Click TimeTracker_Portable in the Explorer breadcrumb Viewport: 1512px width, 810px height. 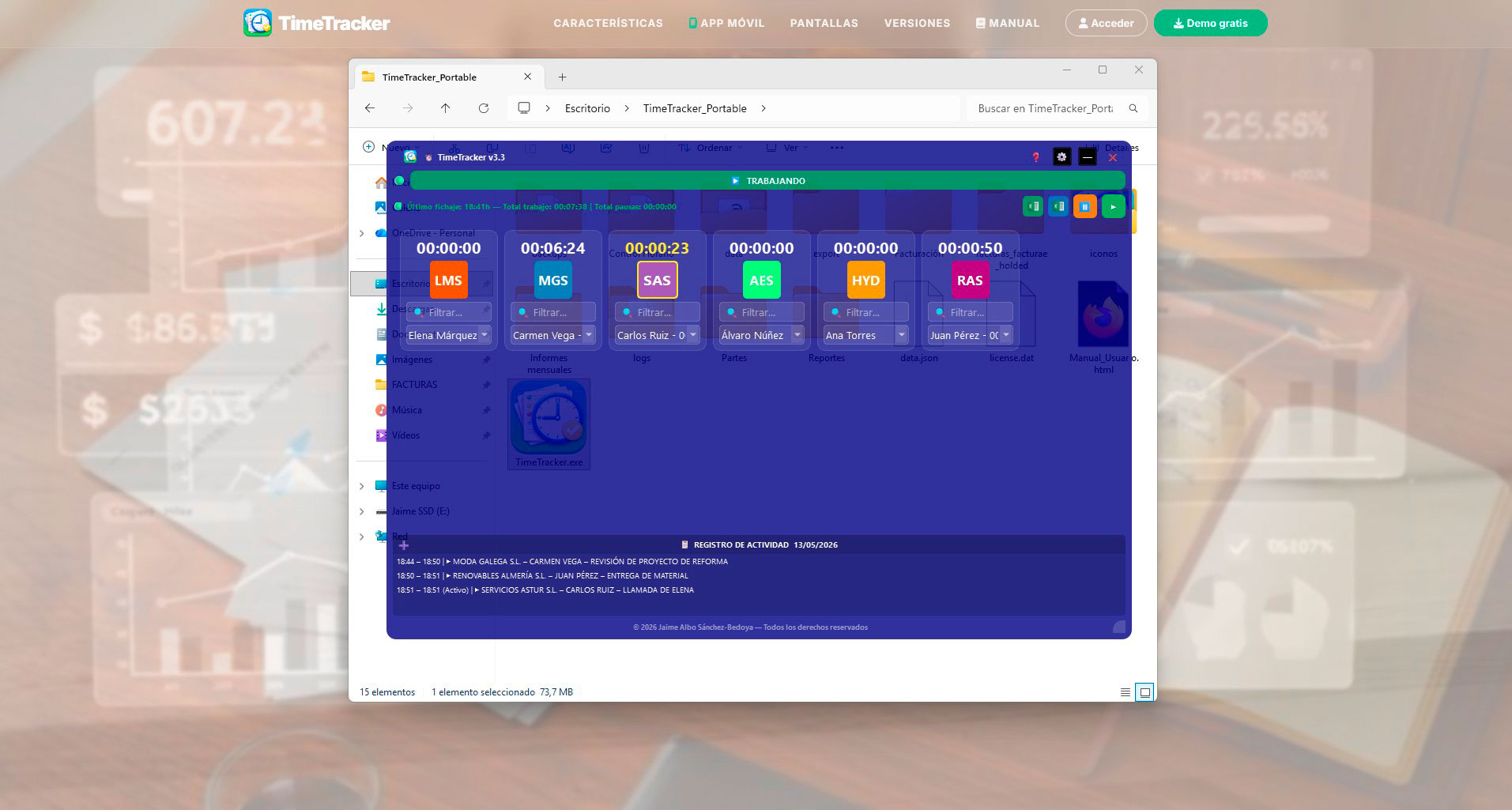coord(695,108)
